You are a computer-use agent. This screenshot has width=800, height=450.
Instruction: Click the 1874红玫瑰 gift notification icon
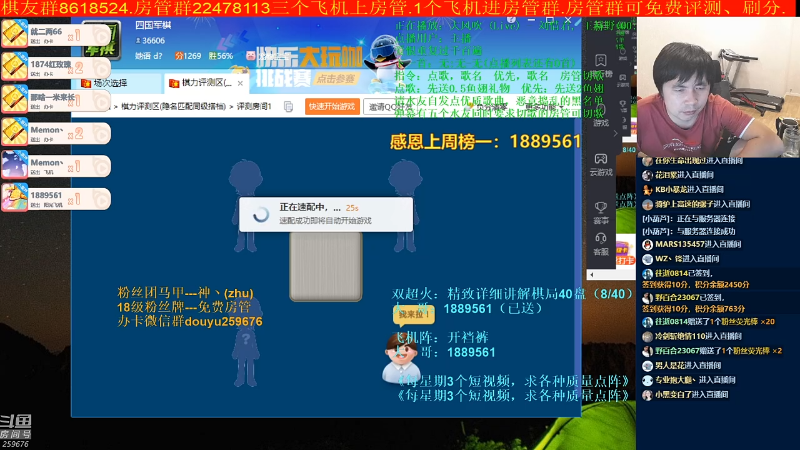pyautogui.click(x=14, y=67)
